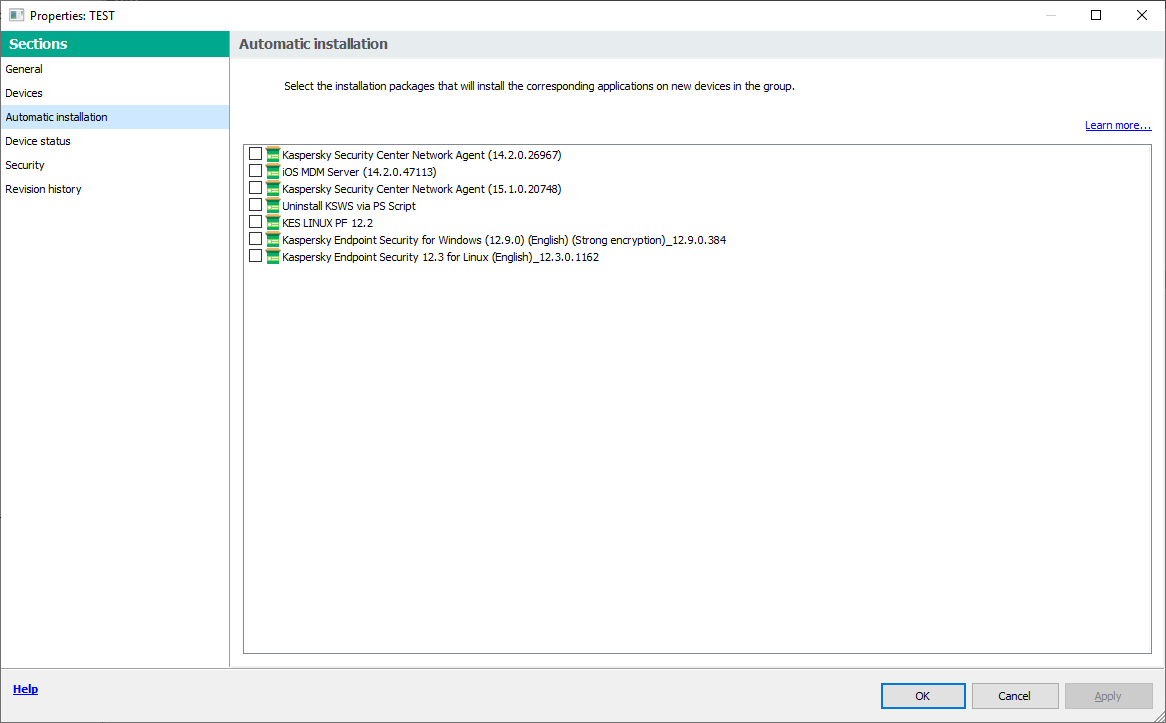Click package icon beside KES LINUX PF 12.2

pyautogui.click(x=272, y=223)
